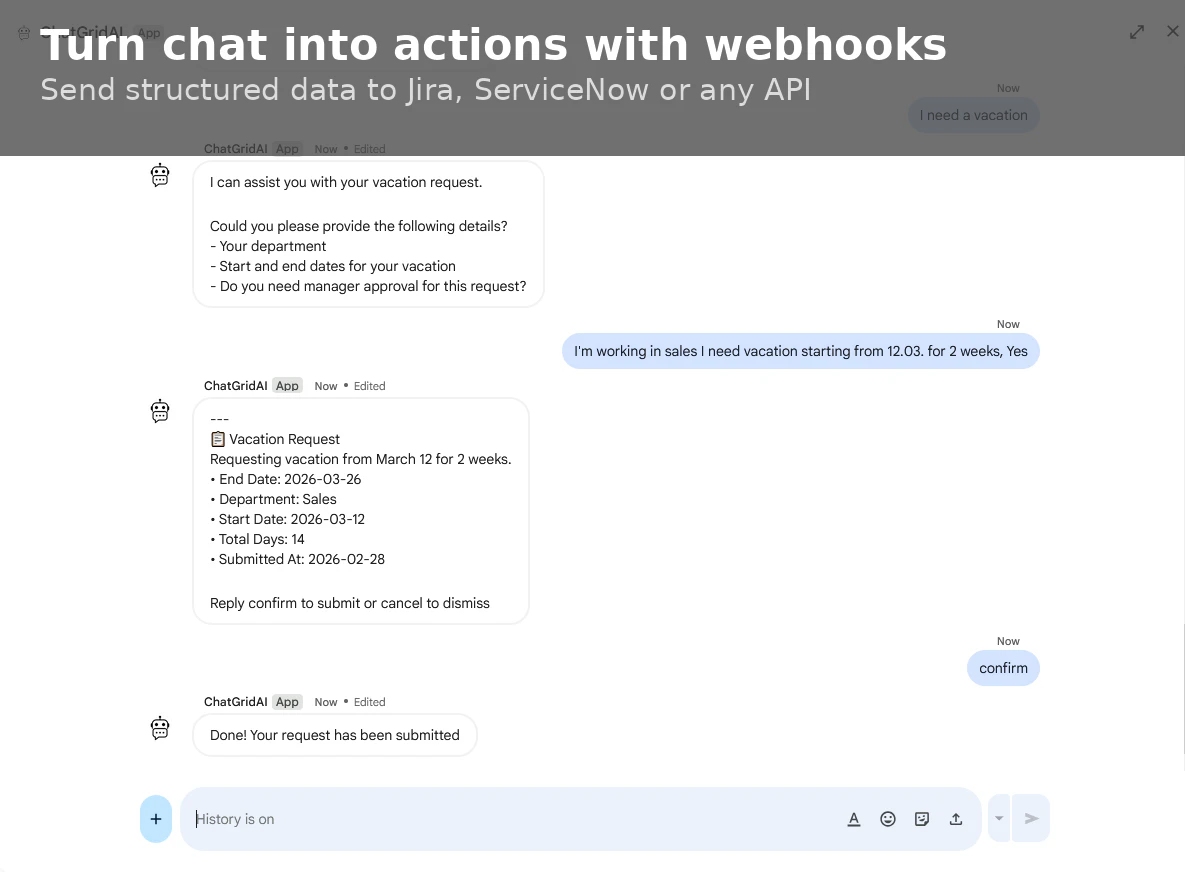Click 'Requesting vacation from March 12' line

tap(360, 459)
